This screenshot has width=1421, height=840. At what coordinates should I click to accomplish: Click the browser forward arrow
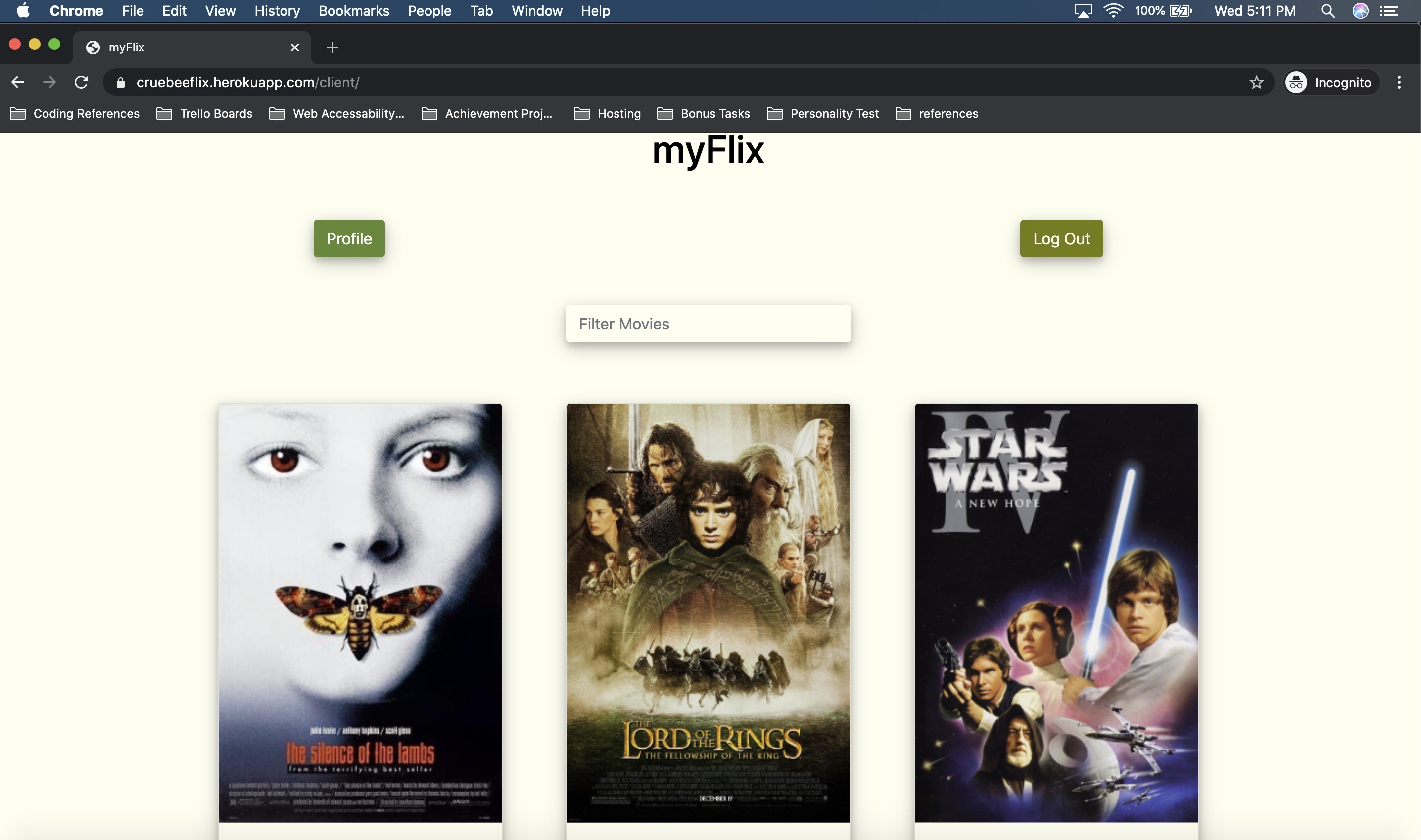click(49, 82)
